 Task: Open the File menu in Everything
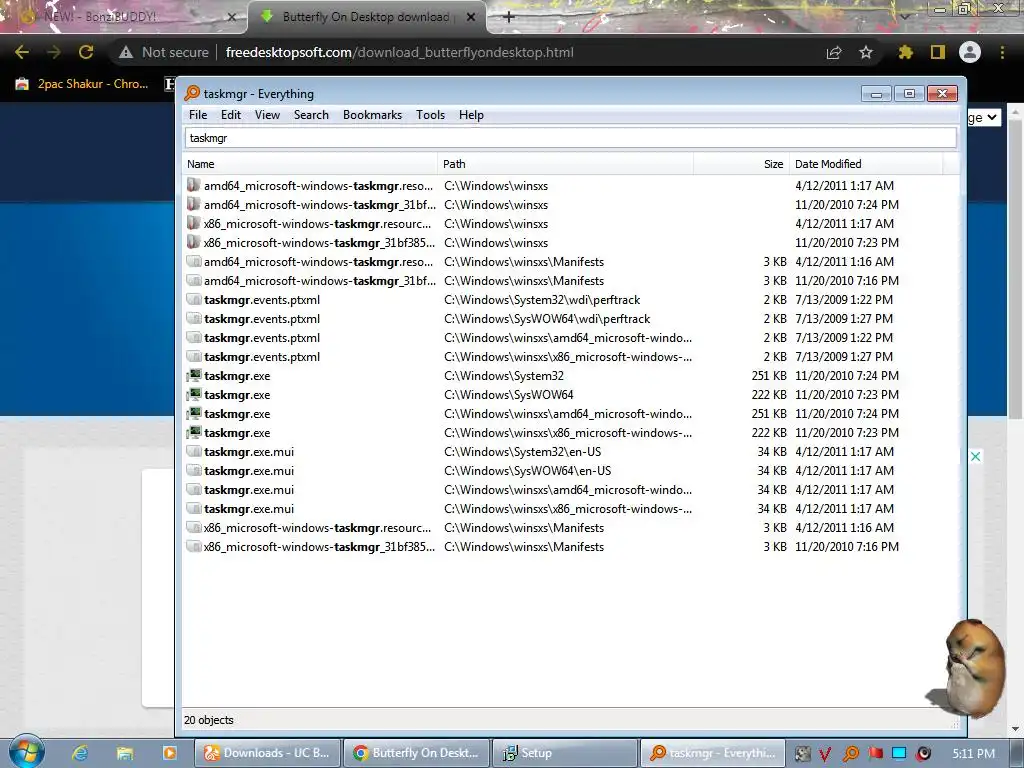pyautogui.click(x=198, y=115)
